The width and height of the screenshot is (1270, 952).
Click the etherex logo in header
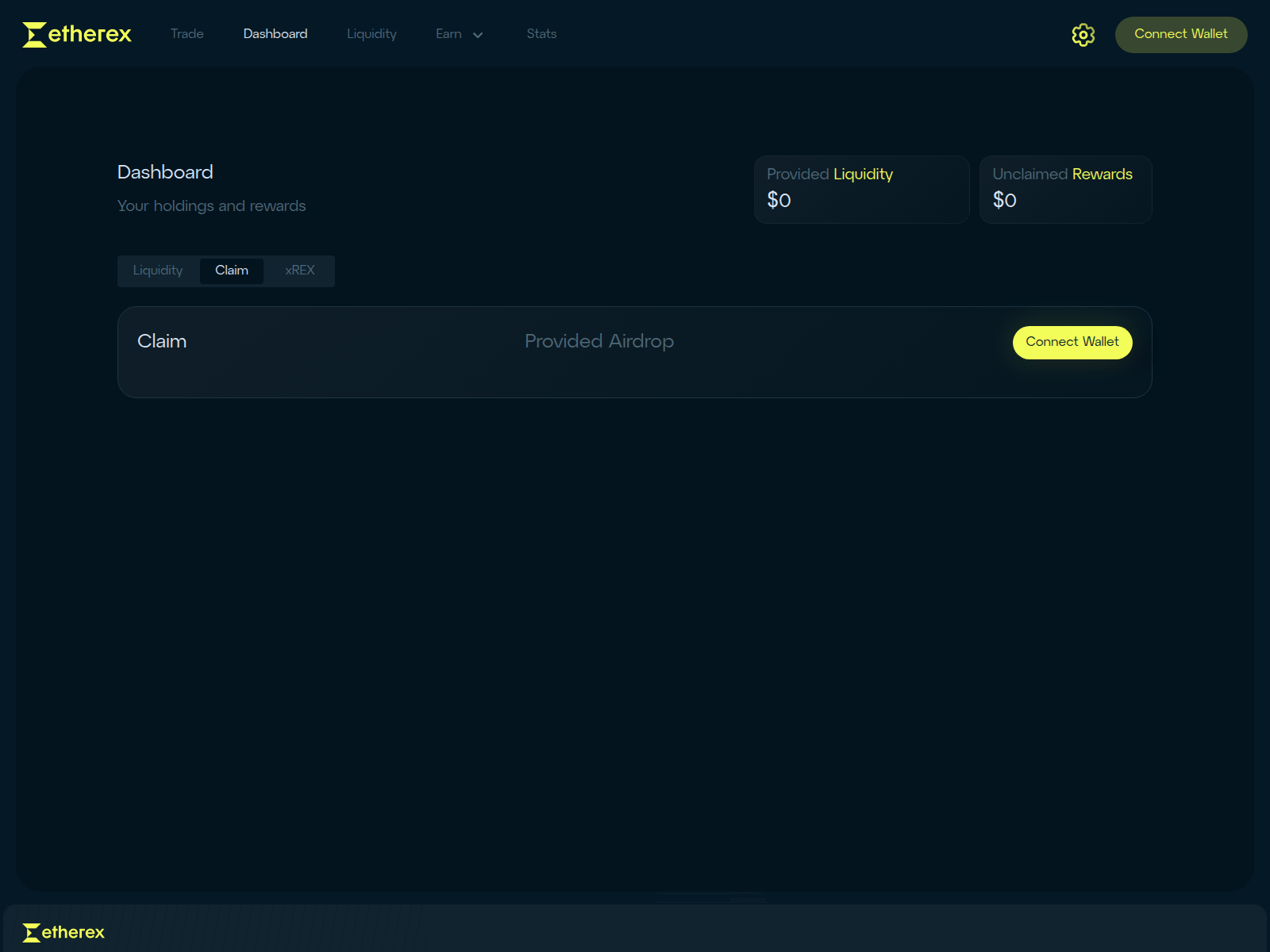77,34
